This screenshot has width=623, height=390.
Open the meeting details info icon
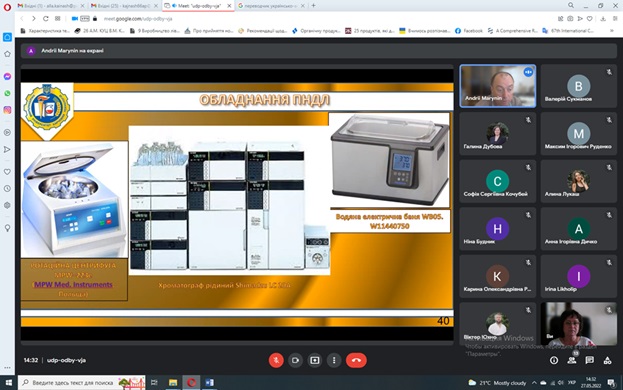(554, 360)
